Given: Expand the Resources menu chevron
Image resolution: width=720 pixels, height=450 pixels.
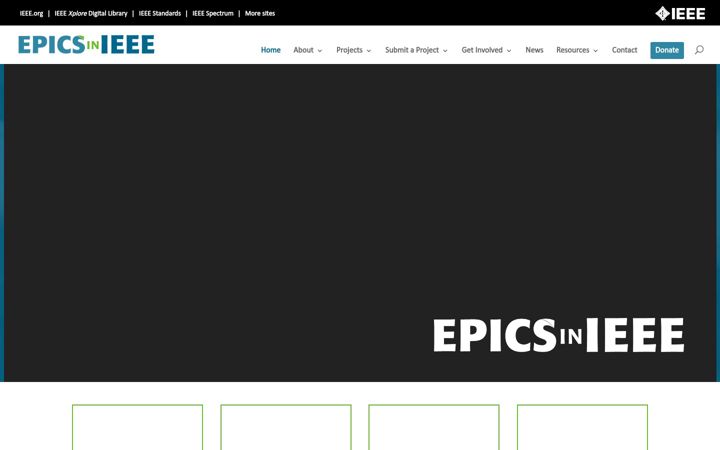Looking at the screenshot, I should (596, 51).
